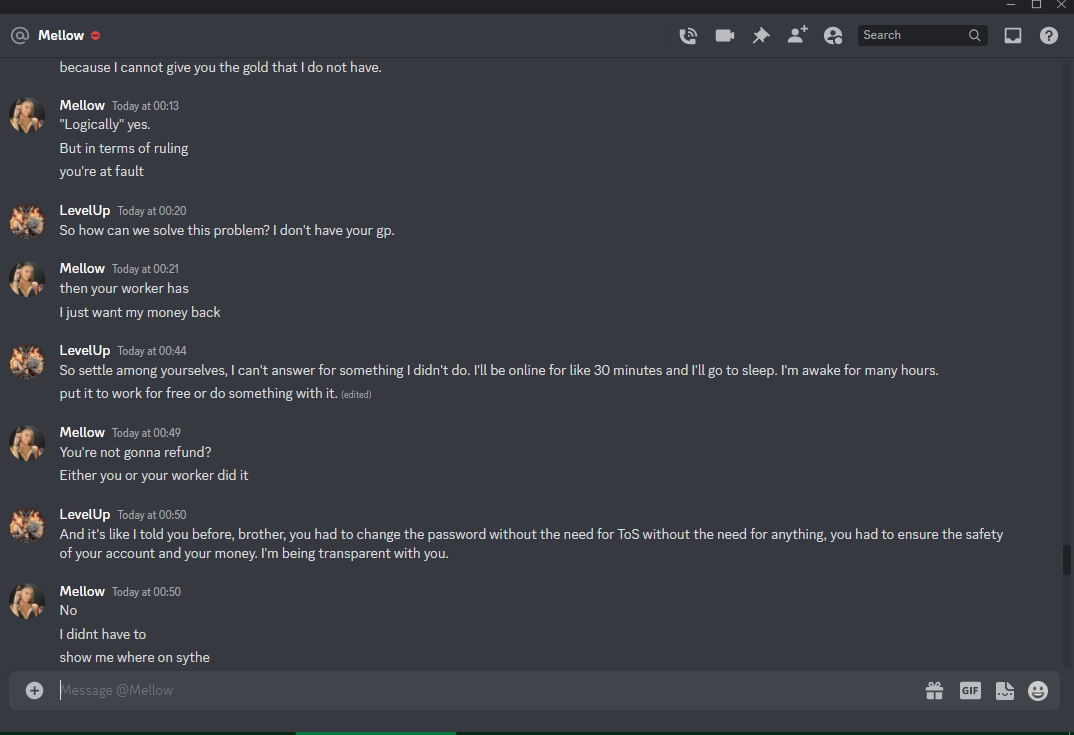This screenshot has height=735, width=1074.
Task: Start a video call
Action: (725, 36)
